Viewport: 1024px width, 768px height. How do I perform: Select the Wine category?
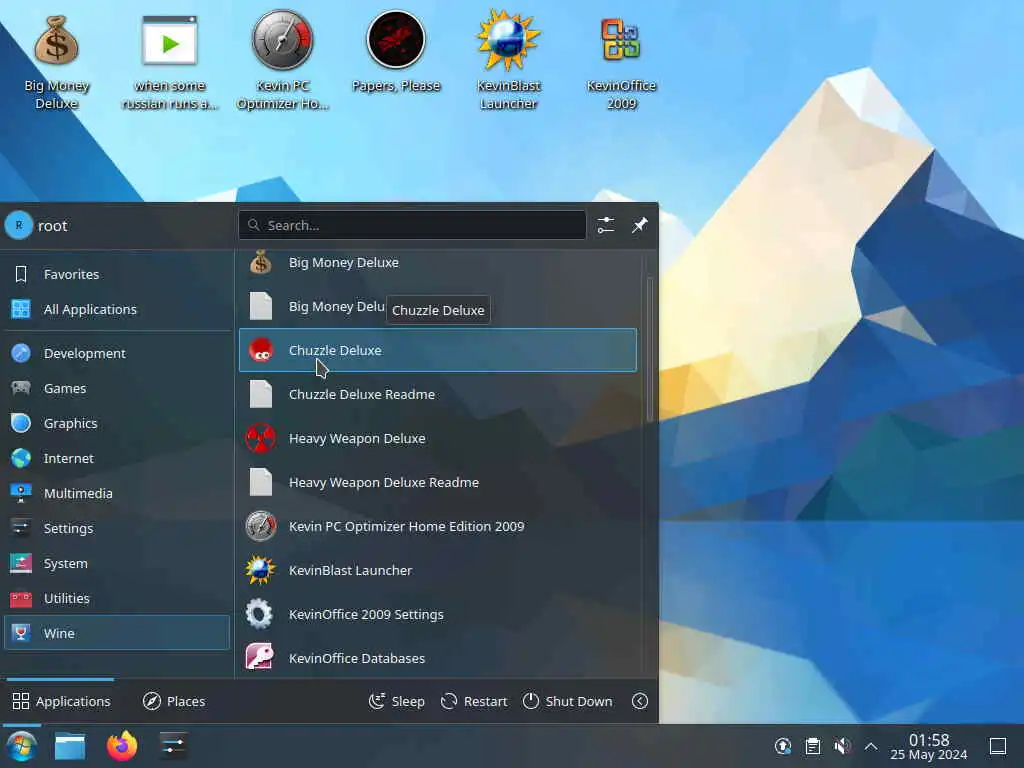[x=117, y=633]
